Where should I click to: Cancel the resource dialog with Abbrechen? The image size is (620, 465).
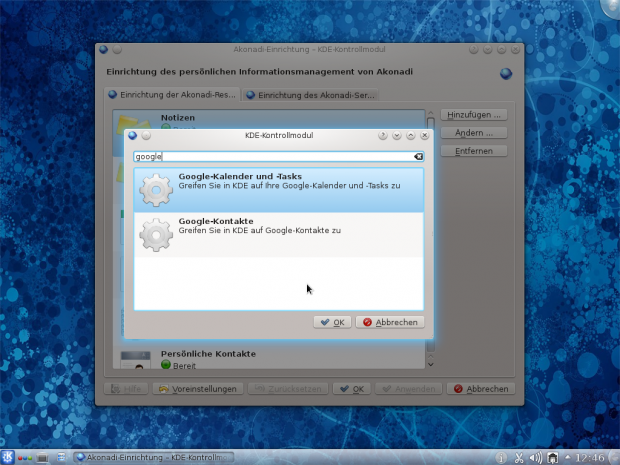click(391, 322)
